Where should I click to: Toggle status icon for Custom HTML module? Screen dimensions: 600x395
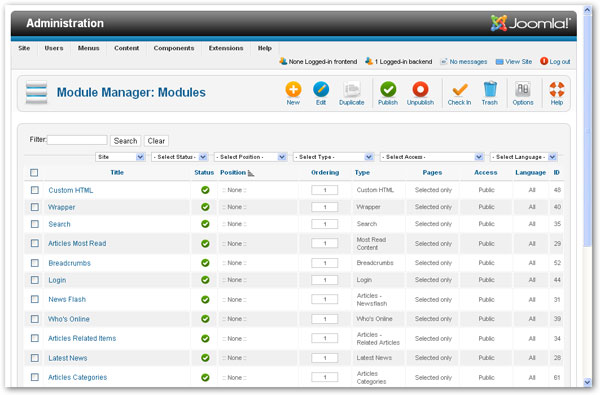205,190
